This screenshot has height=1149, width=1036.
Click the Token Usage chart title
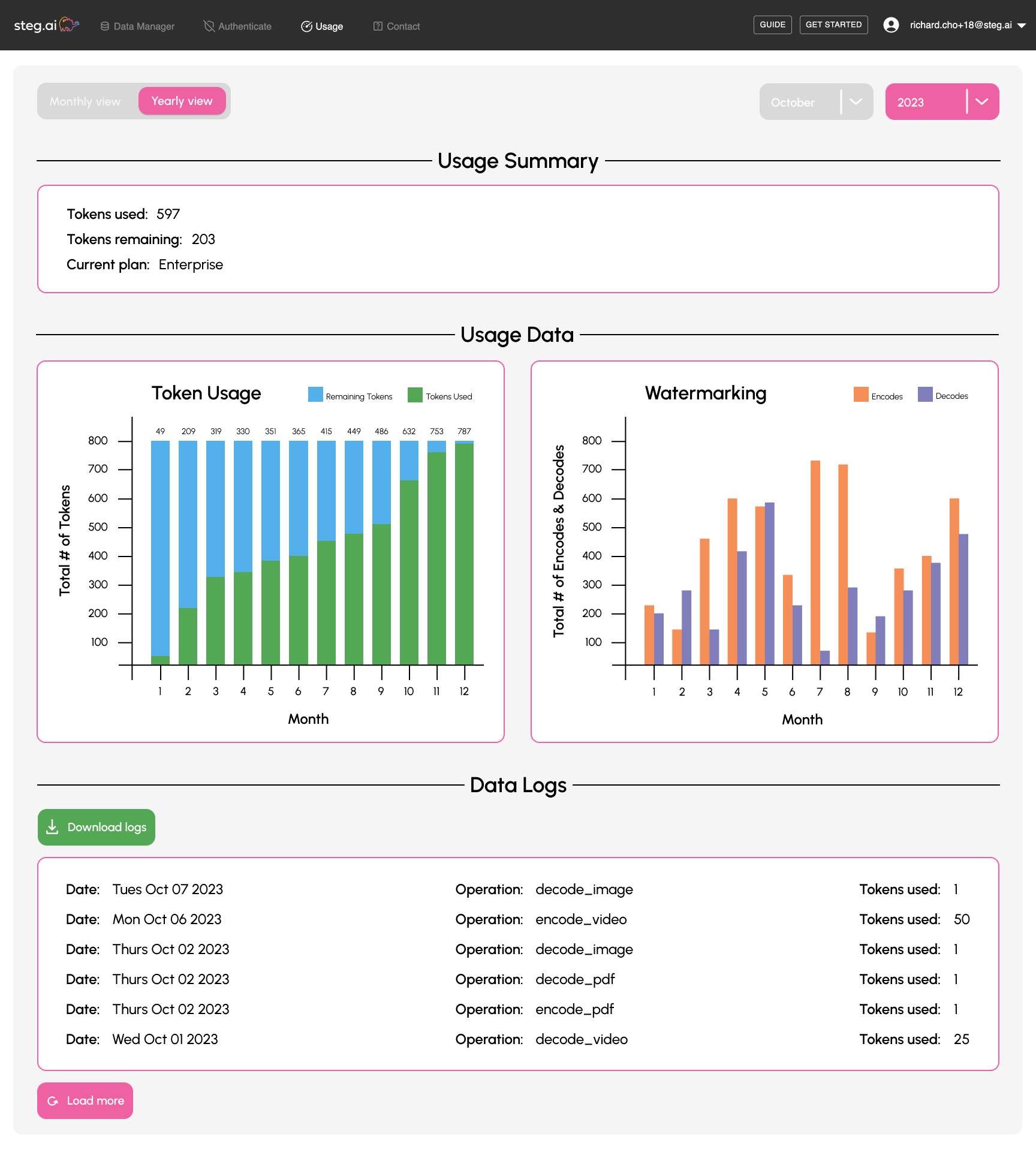point(206,393)
